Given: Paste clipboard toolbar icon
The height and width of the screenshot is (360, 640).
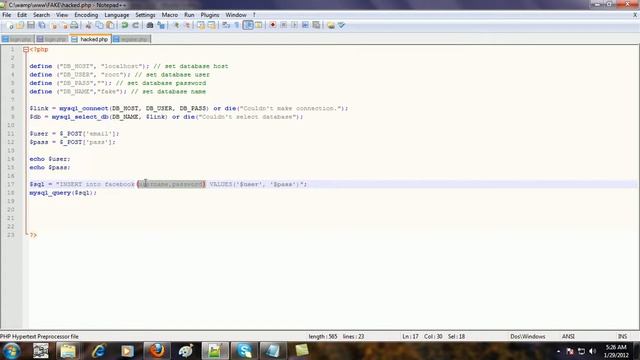Looking at the screenshot, I should point(110,25).
